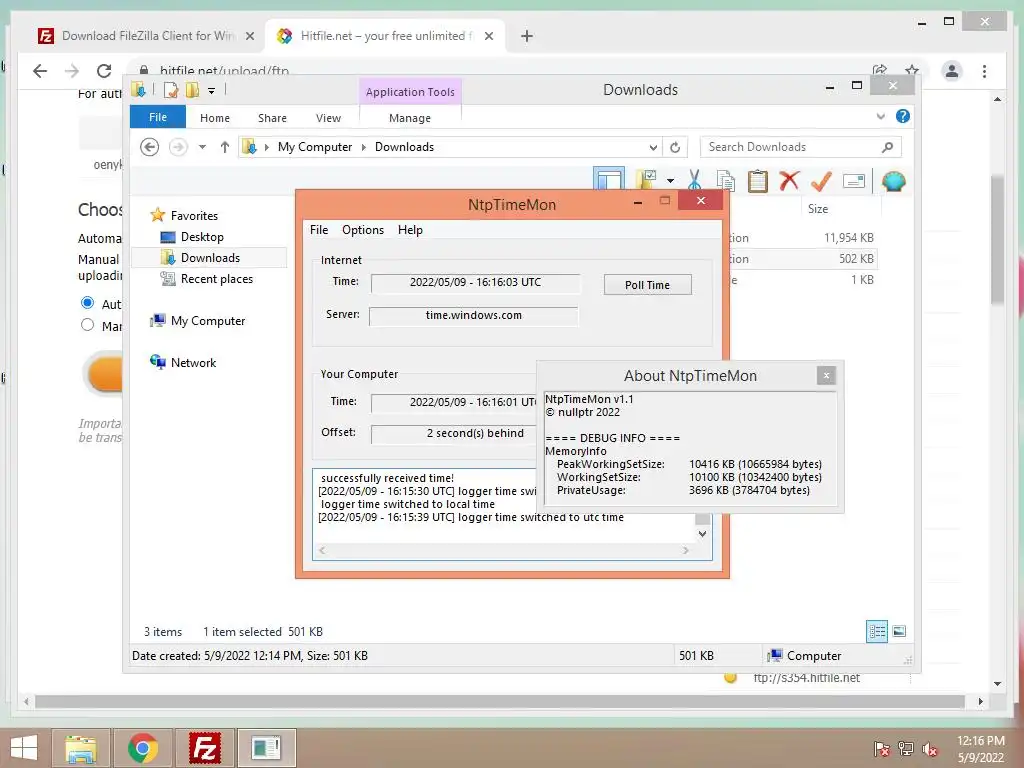
Task: Expand the address bar history dropdown
Action: tap(653, 147)
